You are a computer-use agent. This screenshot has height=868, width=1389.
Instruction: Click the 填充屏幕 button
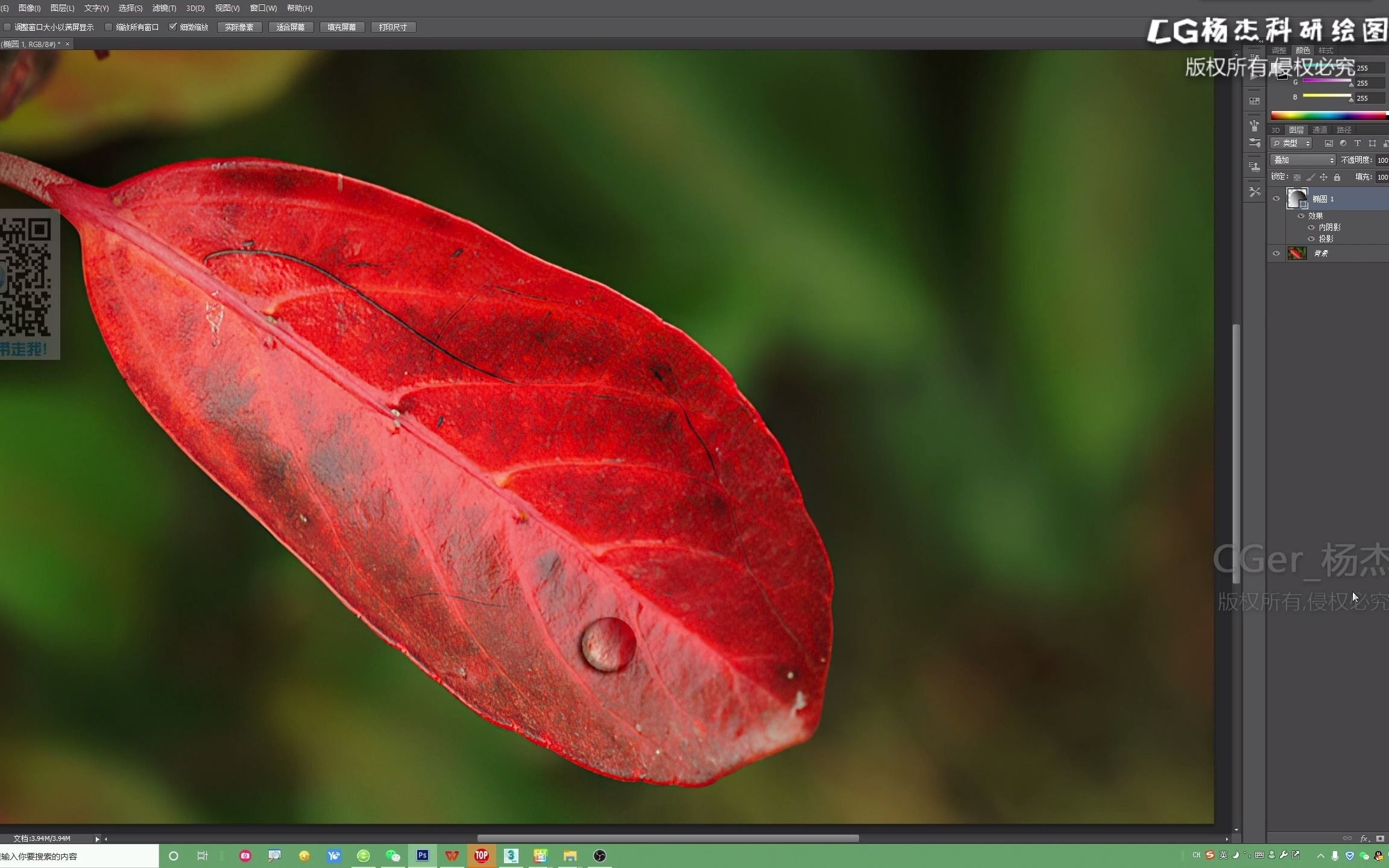(x=342, y=27)
